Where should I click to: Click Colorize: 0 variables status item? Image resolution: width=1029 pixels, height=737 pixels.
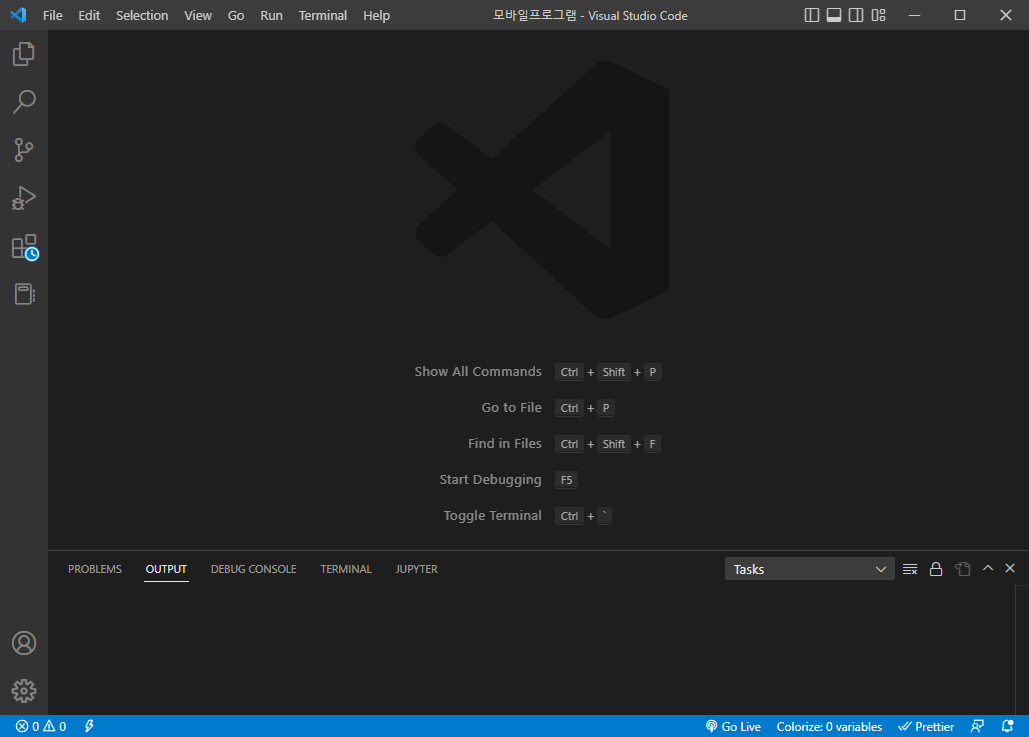click(x=829, y=726)
